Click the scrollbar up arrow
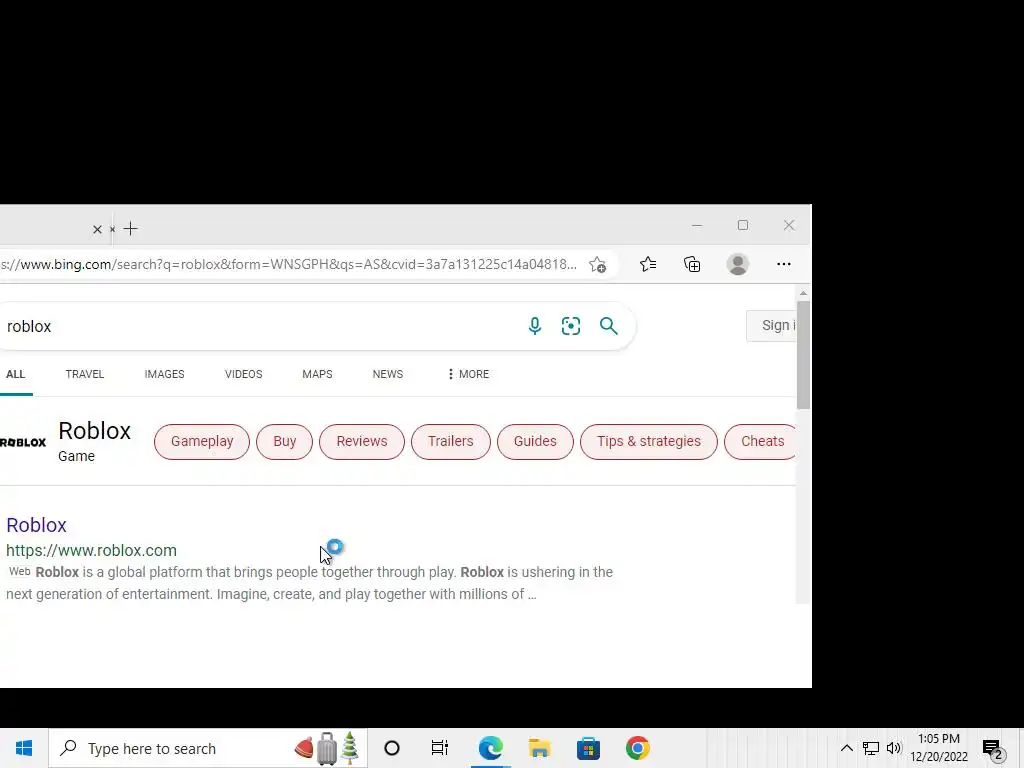This screenshot has height=768, width=1024. pos(803,293)
